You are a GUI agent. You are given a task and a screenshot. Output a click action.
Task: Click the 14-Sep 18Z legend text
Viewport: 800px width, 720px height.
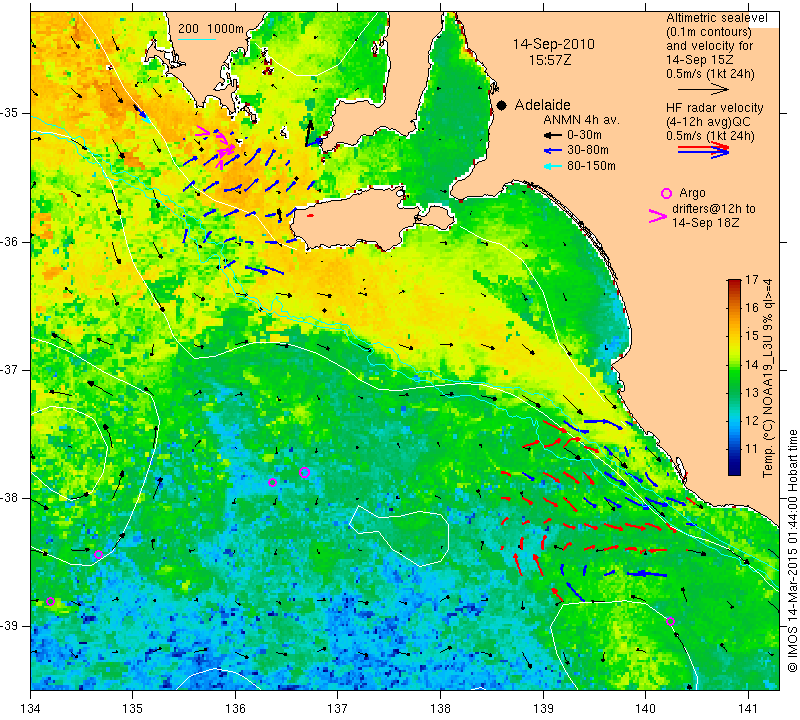tap(705, 223)
